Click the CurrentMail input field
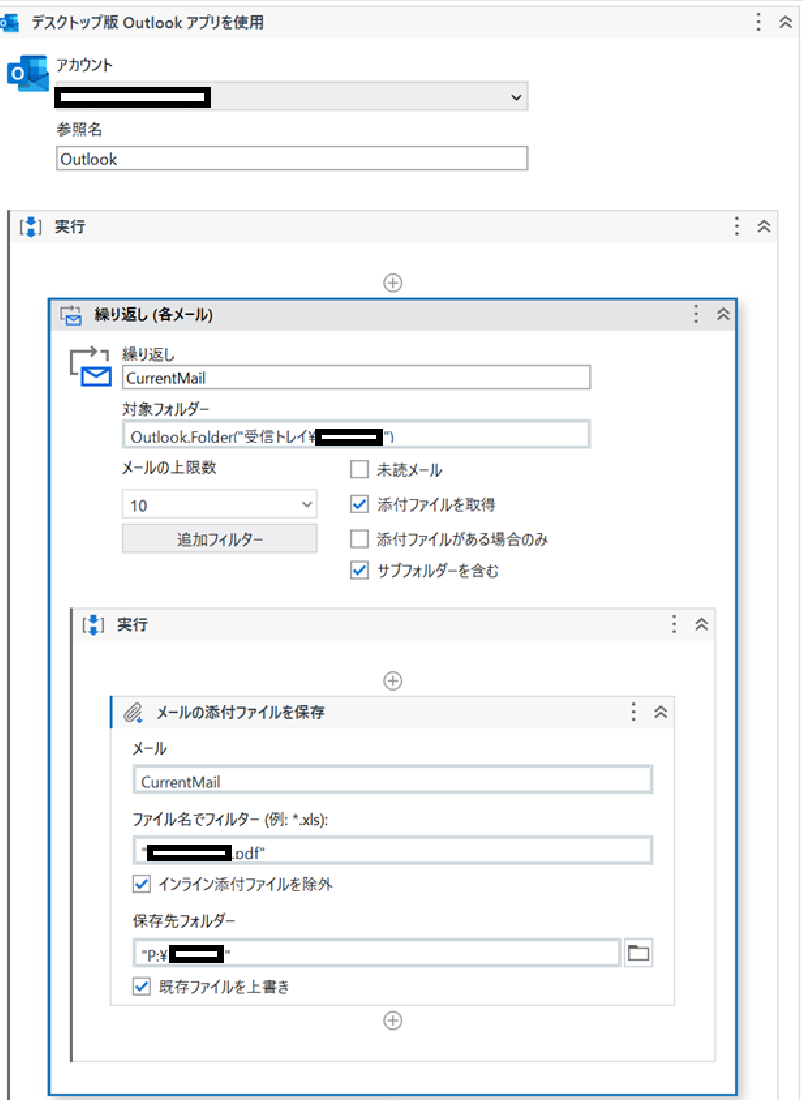The image size is (805, 1100). [355, 377]
